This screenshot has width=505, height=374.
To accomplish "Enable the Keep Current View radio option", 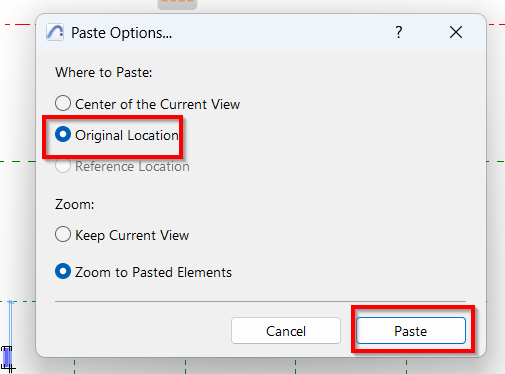I will 63,234.
